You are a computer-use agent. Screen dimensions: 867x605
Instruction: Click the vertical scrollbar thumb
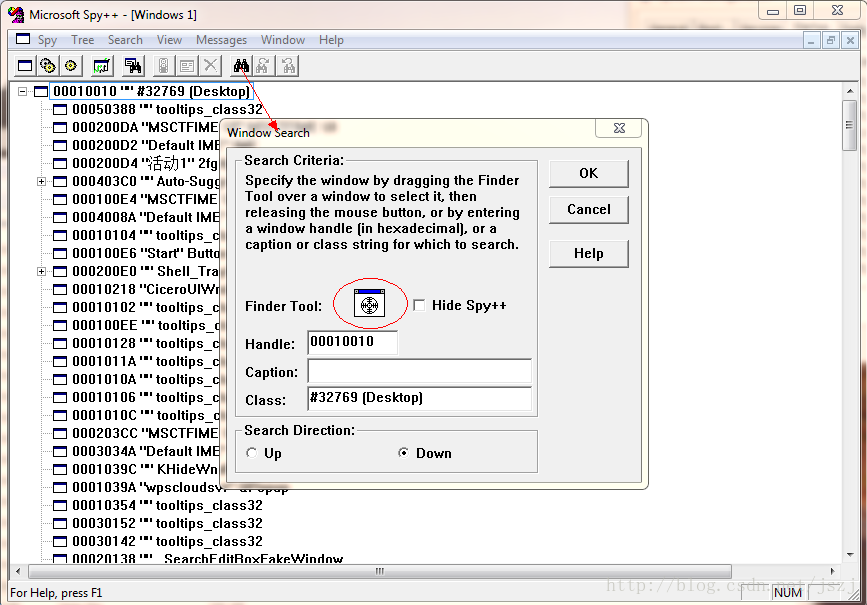click(x=850, y=125)
